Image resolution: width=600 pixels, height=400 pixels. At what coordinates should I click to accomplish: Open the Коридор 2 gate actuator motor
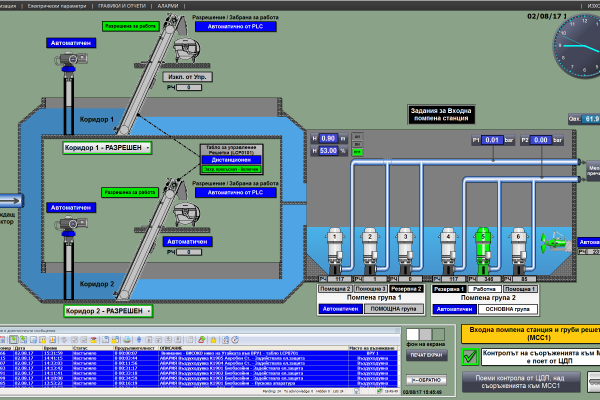(x=70, y=226)
